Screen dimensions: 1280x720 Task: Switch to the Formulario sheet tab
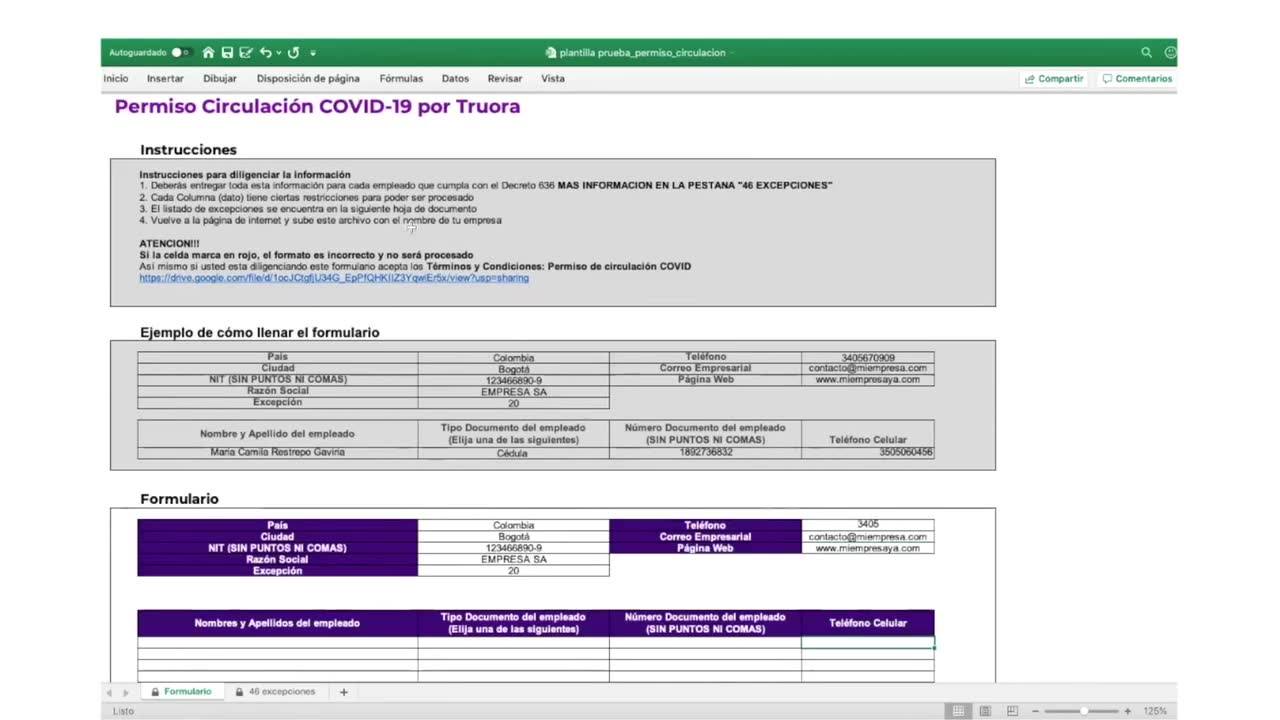[181, 691]
